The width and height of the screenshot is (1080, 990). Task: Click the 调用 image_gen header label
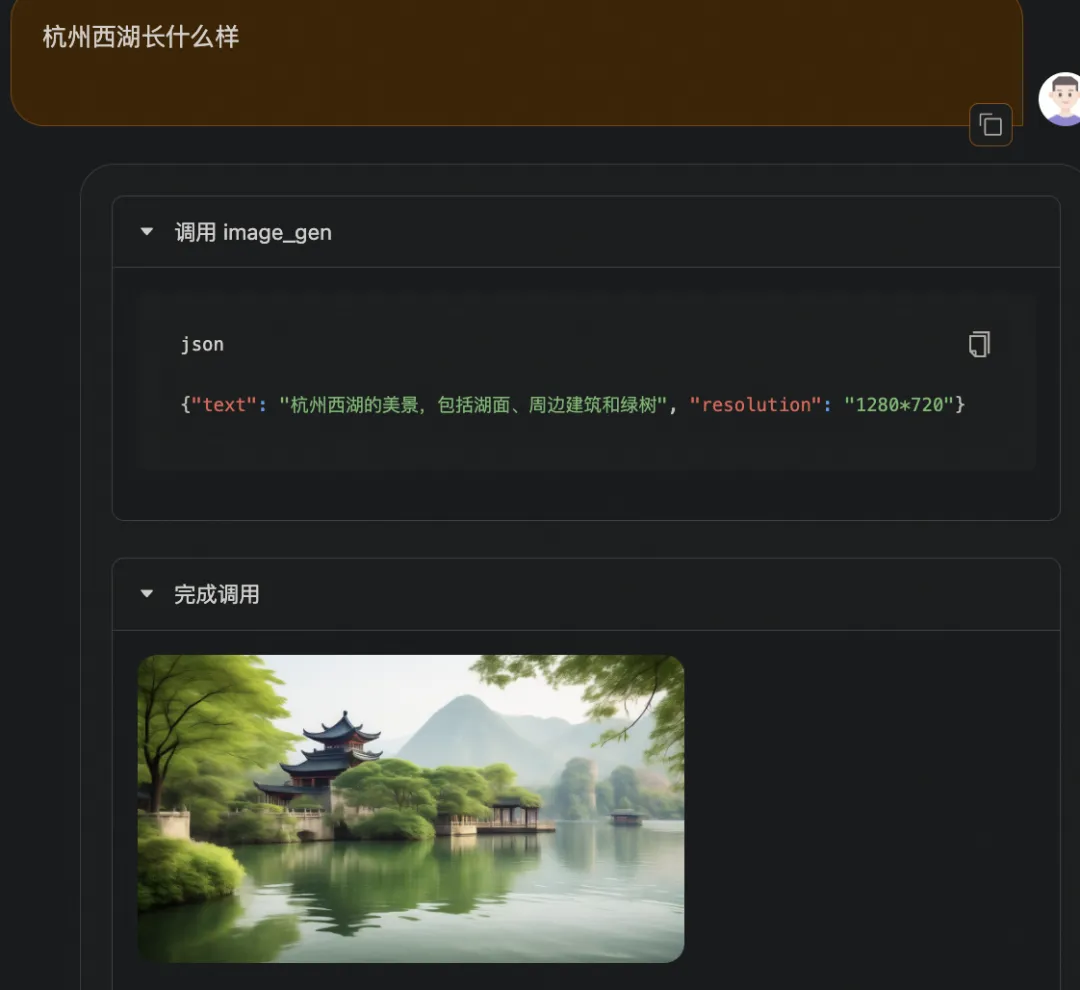(x=254, y=231)
